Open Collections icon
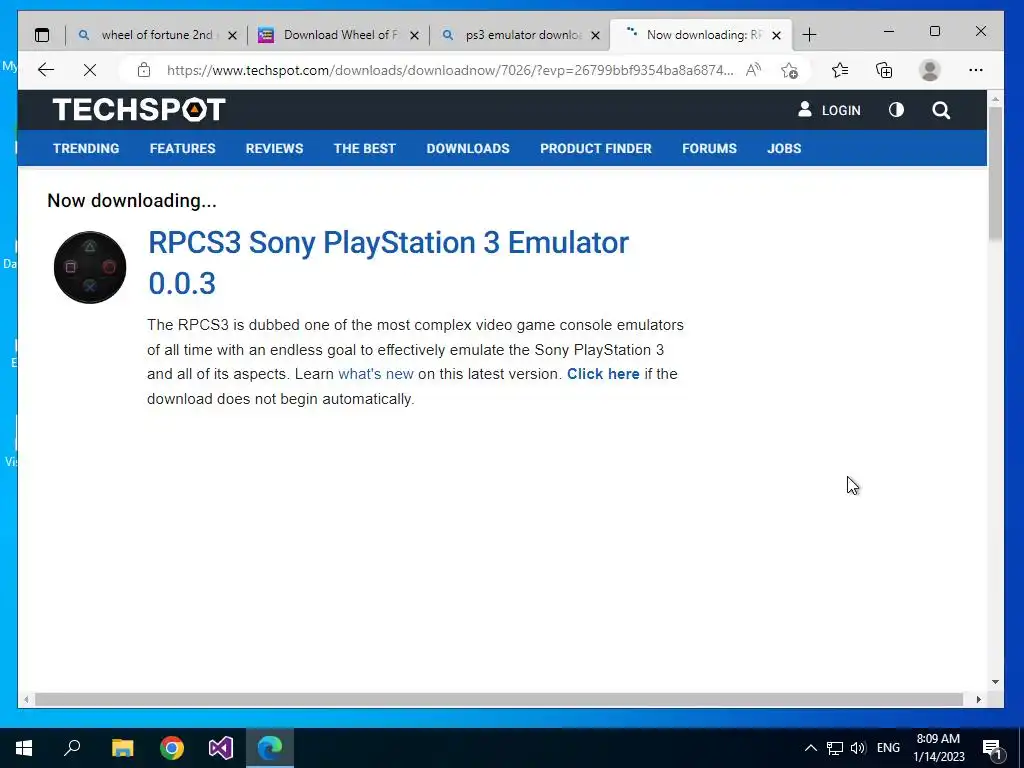The height and width of the screenshot is (768, 1024). click(x=884, y=70)
